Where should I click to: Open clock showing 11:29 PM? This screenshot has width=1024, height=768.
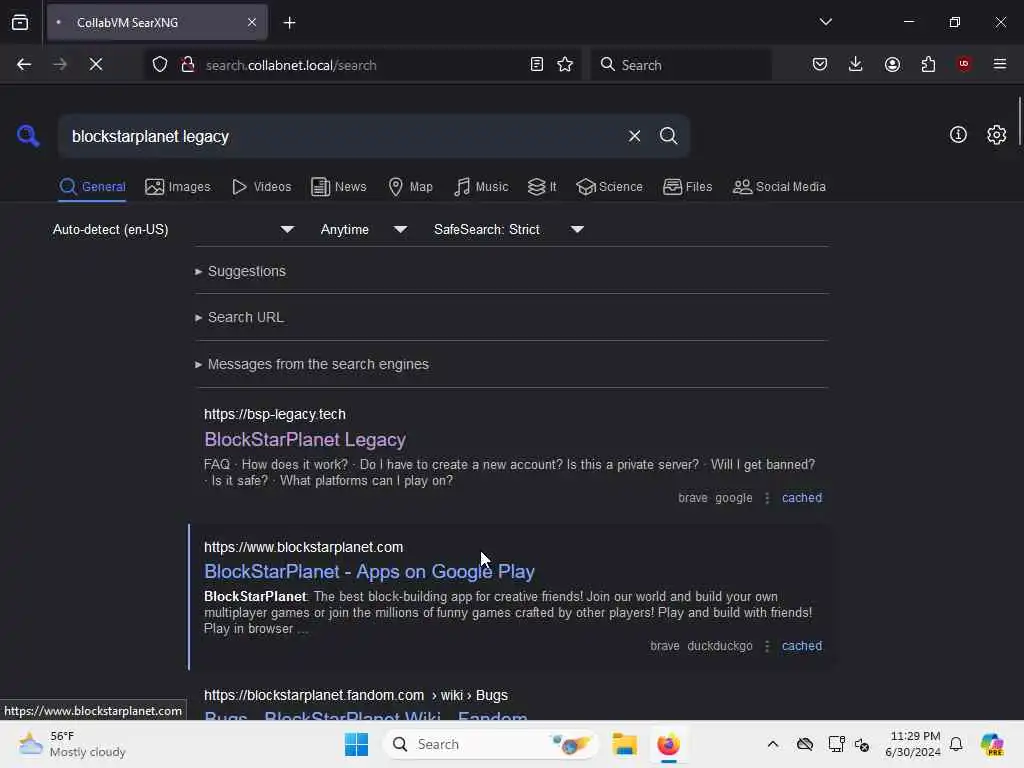coord(913,744)
